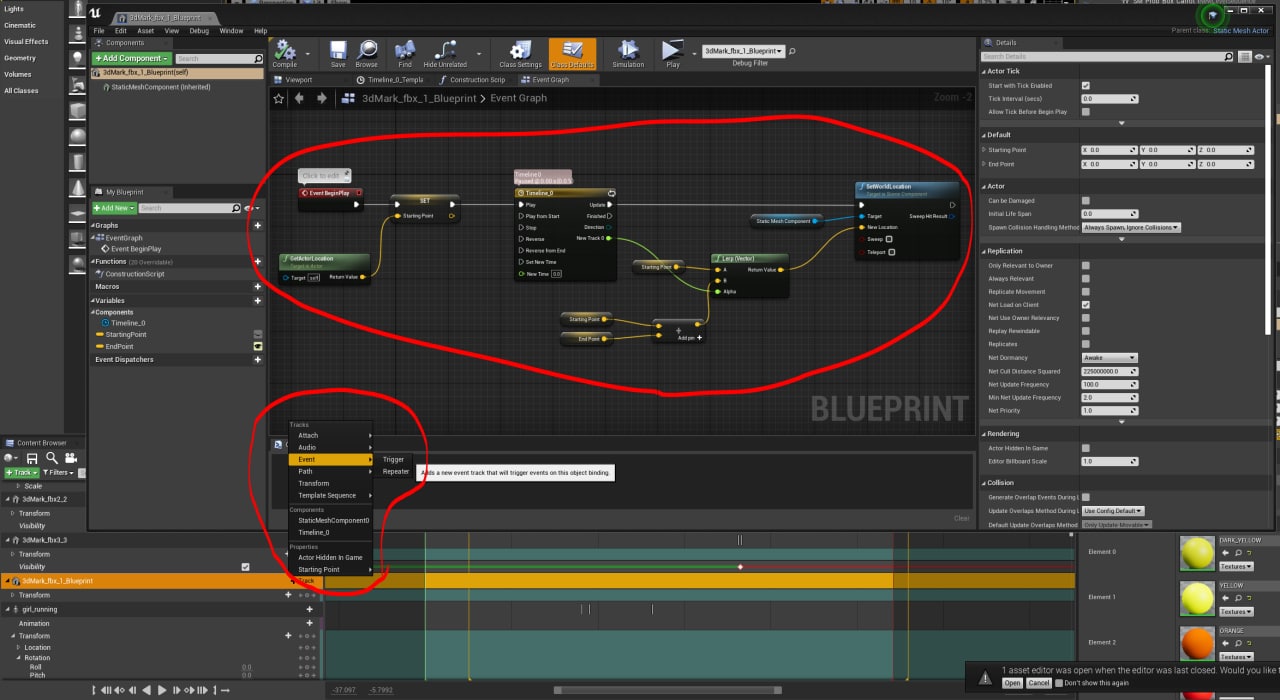
Task: Toggle Actor Hidden In Game checkbox
Action: (x=1086, y=448)
